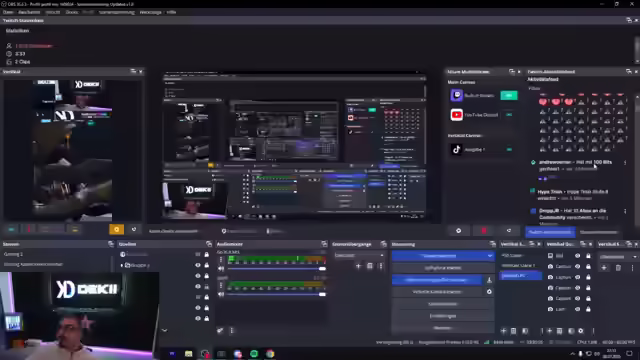Adjust the first audio channel volume slider

coord(276,269)
